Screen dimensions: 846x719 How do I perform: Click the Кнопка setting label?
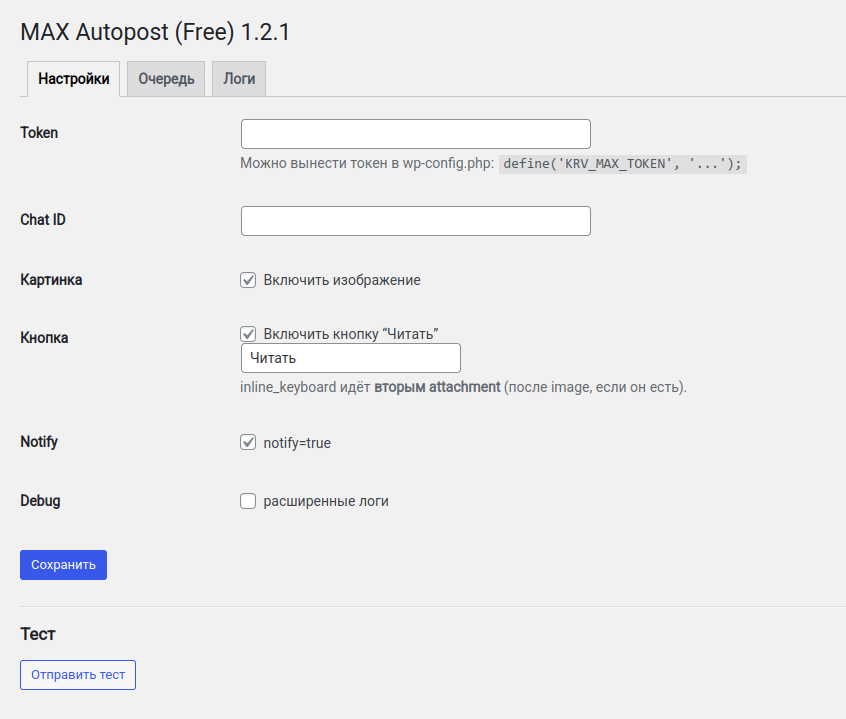pos(44,338)
